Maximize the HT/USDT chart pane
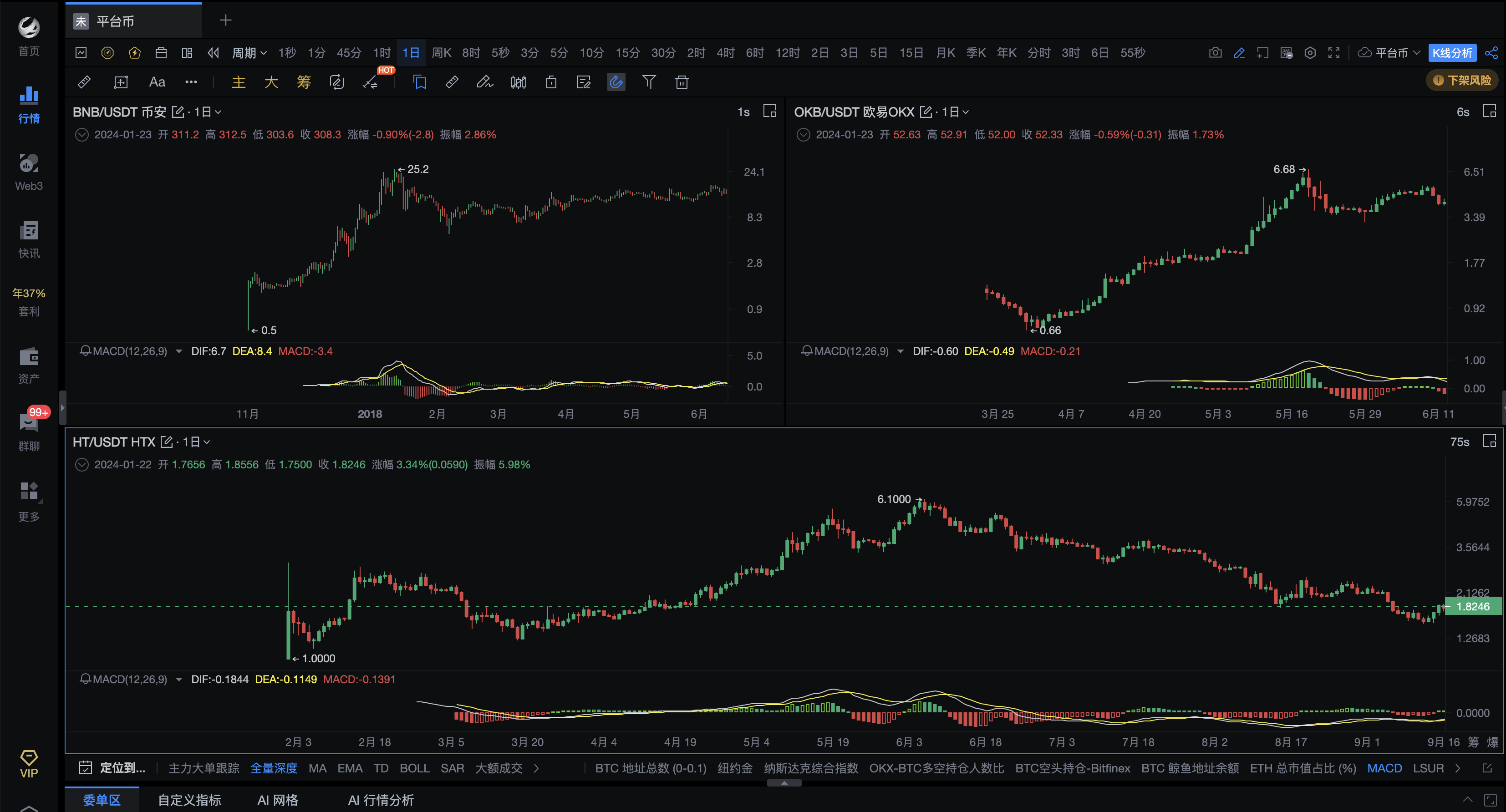This screenshot has height=812, width=1506. pyautogui.click(x=1490, y=441)
